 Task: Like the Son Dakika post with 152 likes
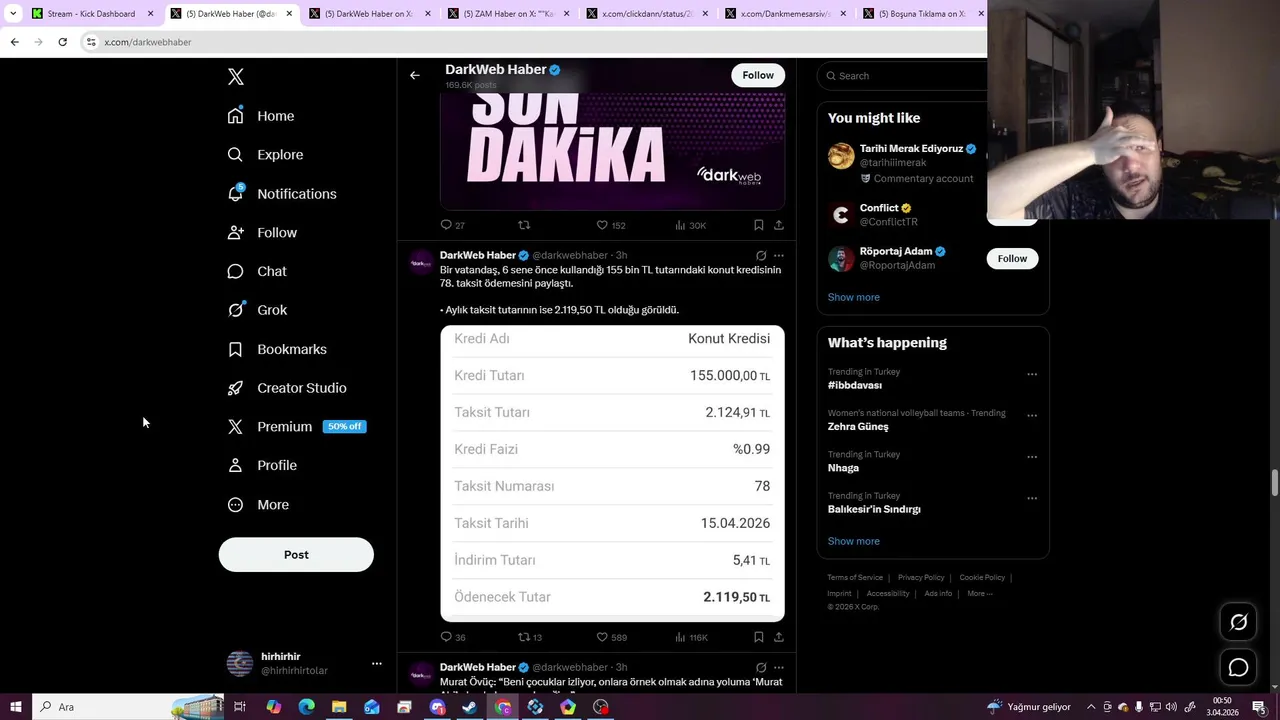point(610,225)
